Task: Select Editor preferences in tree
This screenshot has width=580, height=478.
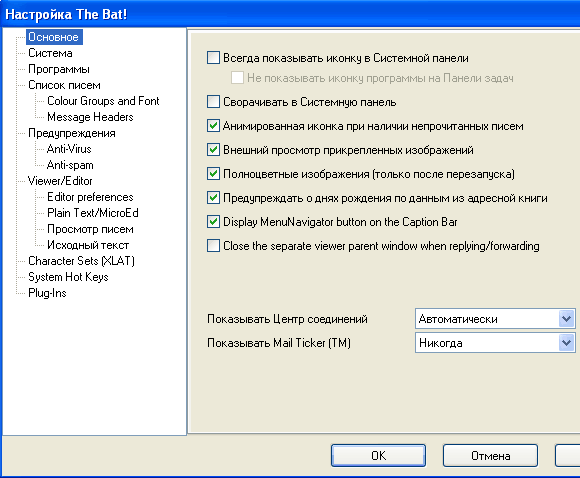Action: pyautogui.click(x=90, y=197)
